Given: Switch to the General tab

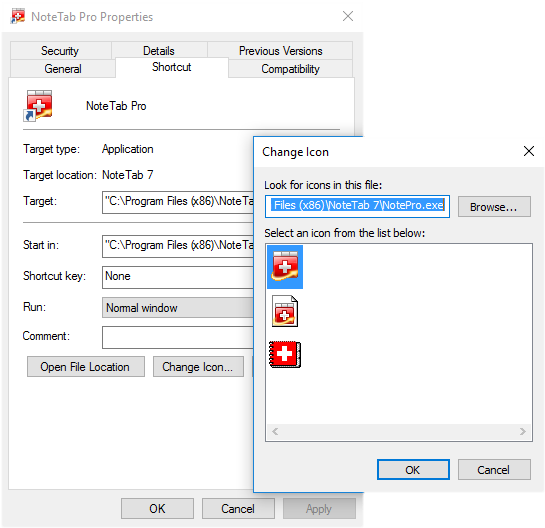Looking at the screenshot, I should tap(63, 68).
